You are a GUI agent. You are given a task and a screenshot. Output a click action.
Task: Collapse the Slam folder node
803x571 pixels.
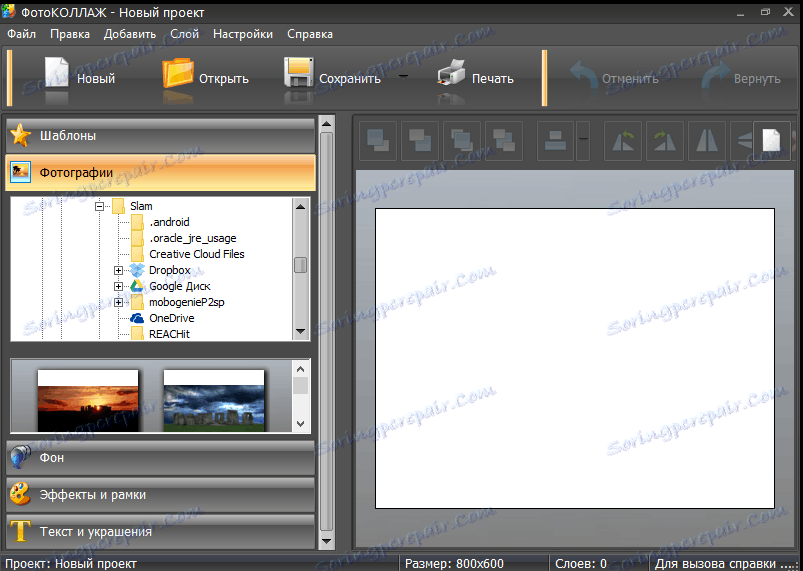(x=99, y=206)
